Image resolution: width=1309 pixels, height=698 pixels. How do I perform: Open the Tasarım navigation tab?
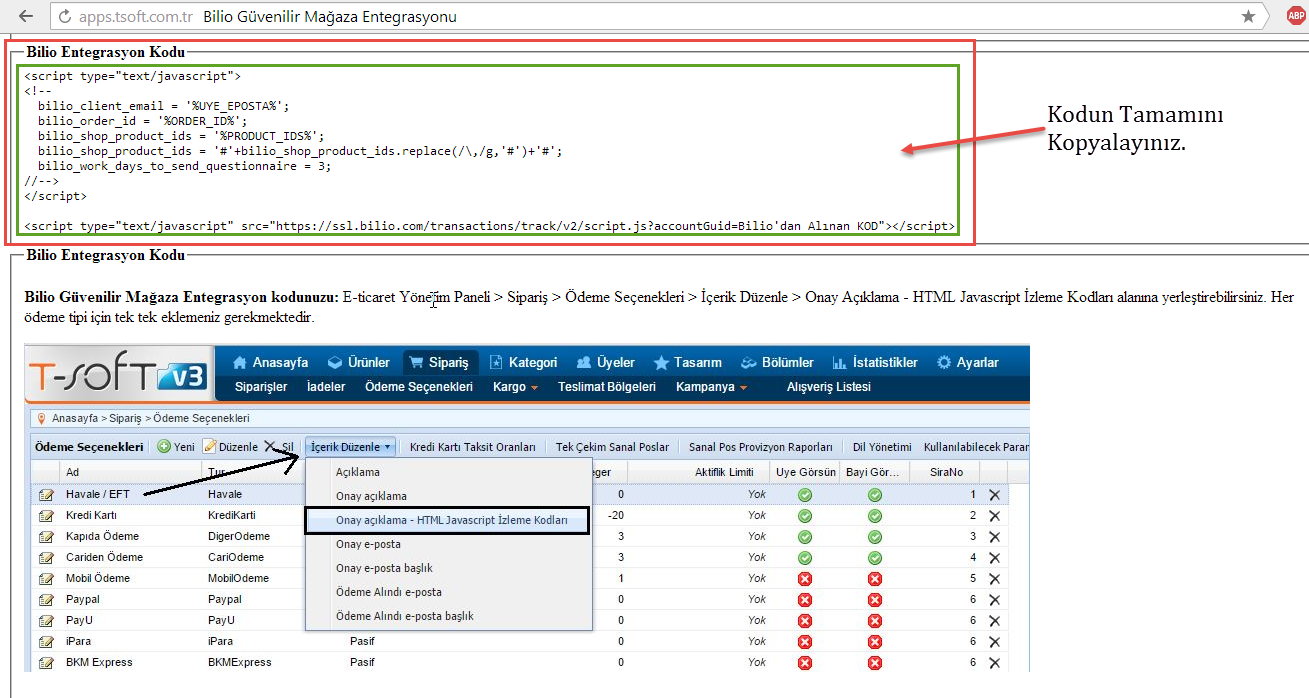687,362
